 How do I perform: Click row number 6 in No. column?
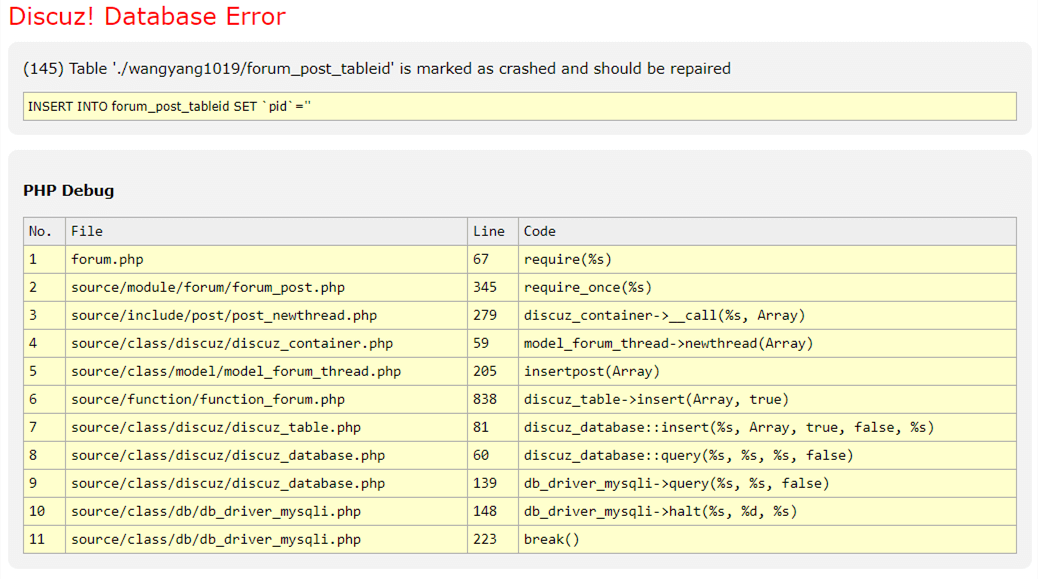[44, 400]
